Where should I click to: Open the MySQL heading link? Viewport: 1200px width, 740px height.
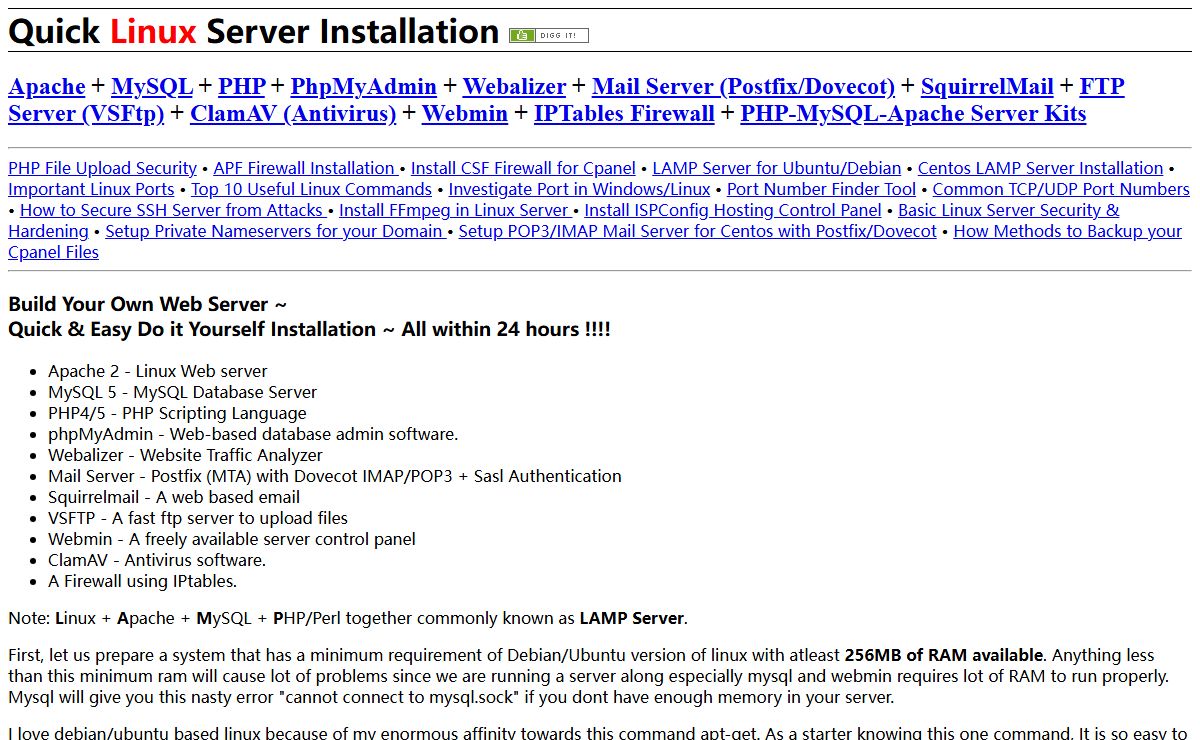pyautogui.click(x=152, y=87)
